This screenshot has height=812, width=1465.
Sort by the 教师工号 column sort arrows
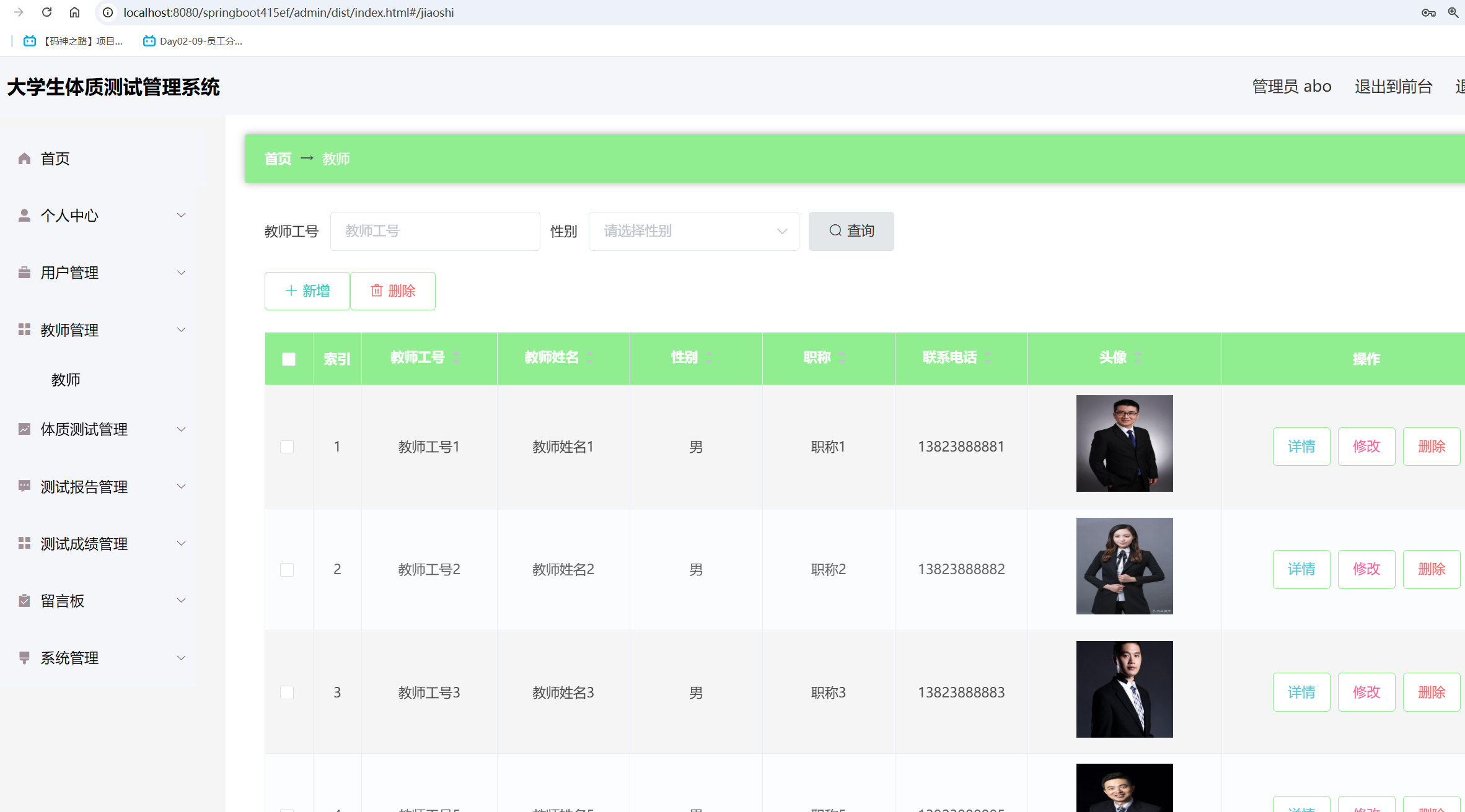click(456, 357)
